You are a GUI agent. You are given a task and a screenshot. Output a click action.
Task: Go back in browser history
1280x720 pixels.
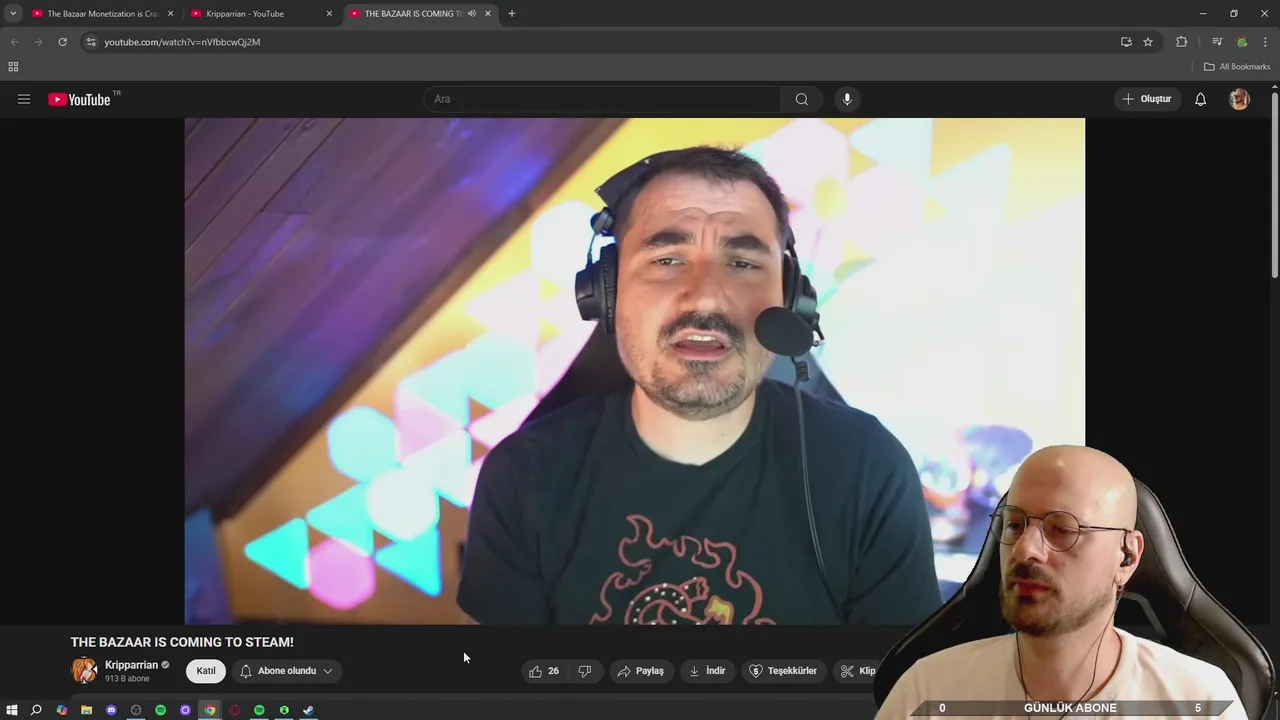point(14,42)
